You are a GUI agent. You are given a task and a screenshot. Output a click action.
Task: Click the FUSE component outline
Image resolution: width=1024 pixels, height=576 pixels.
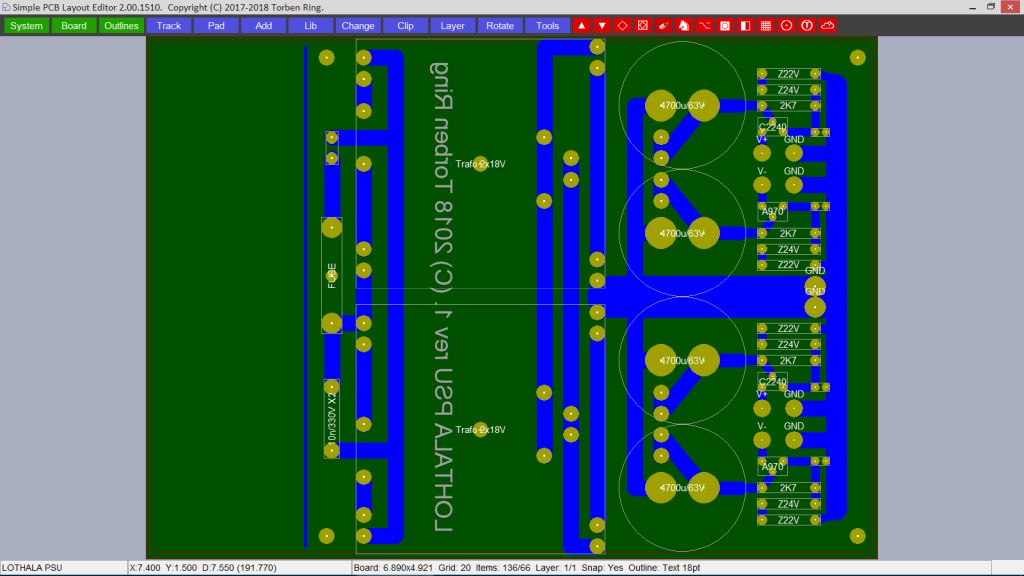(x=331, y=275)
